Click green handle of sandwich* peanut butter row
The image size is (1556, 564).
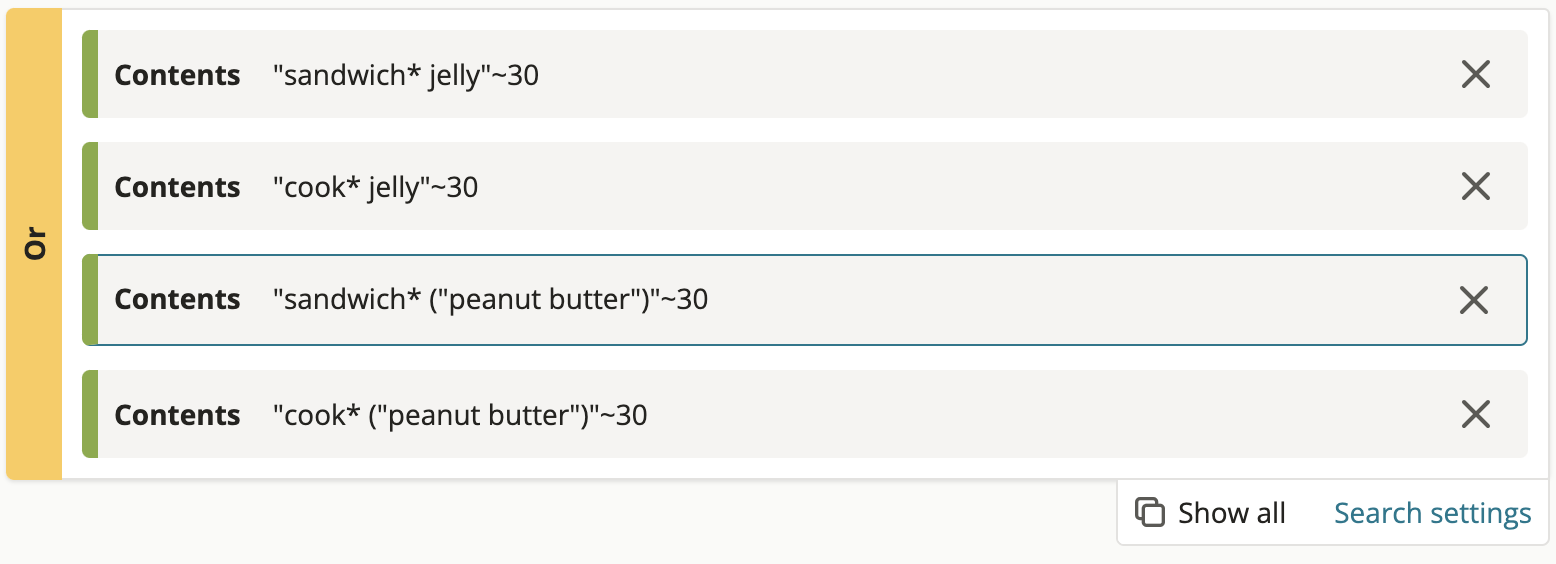click(90, 300)
